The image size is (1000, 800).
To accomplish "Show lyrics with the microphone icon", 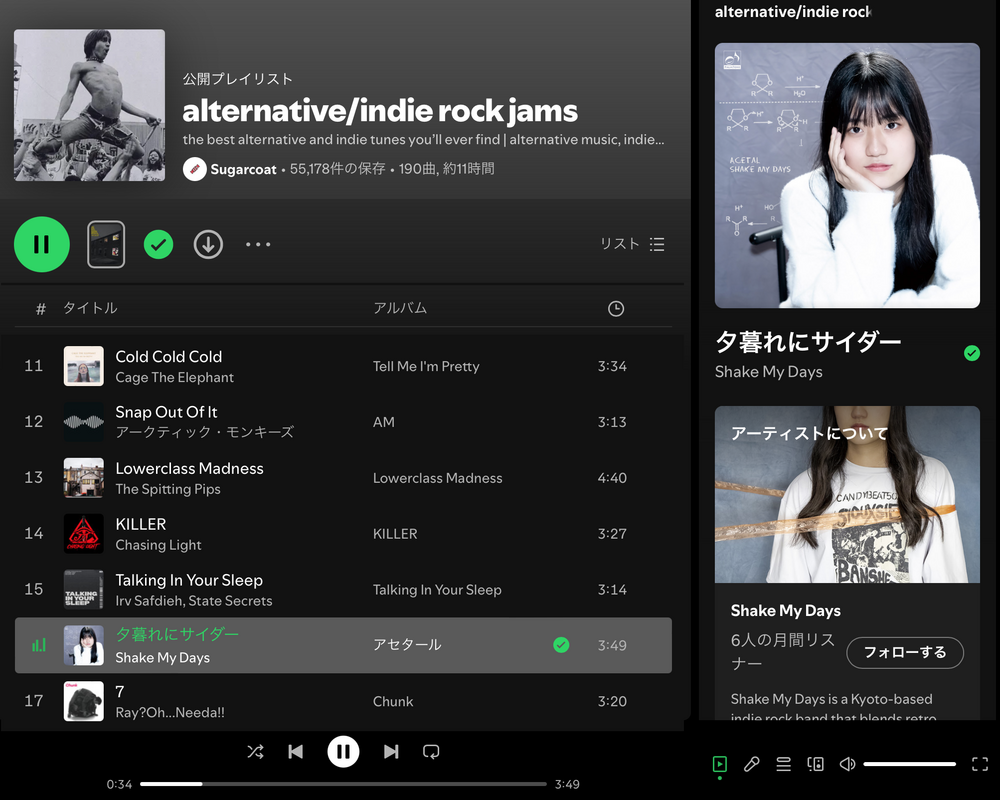I will (x=751, y=764).
